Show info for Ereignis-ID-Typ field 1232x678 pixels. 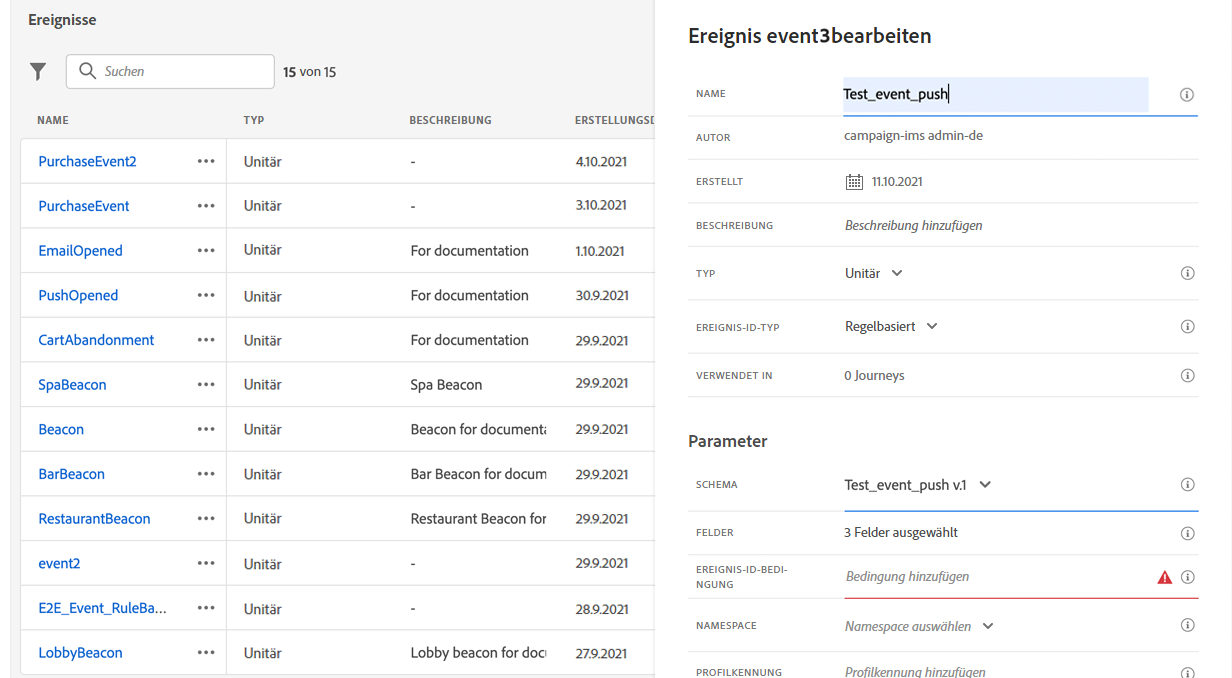point(1187,326)
